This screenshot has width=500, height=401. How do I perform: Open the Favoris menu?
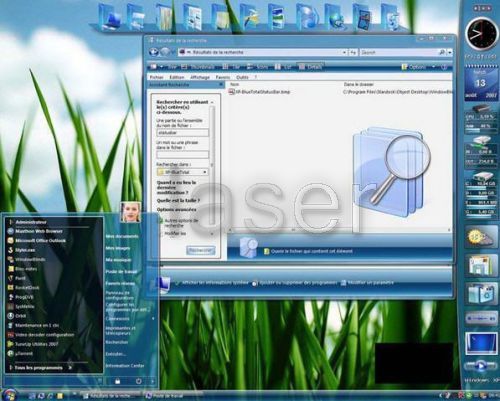coord(222,77)
